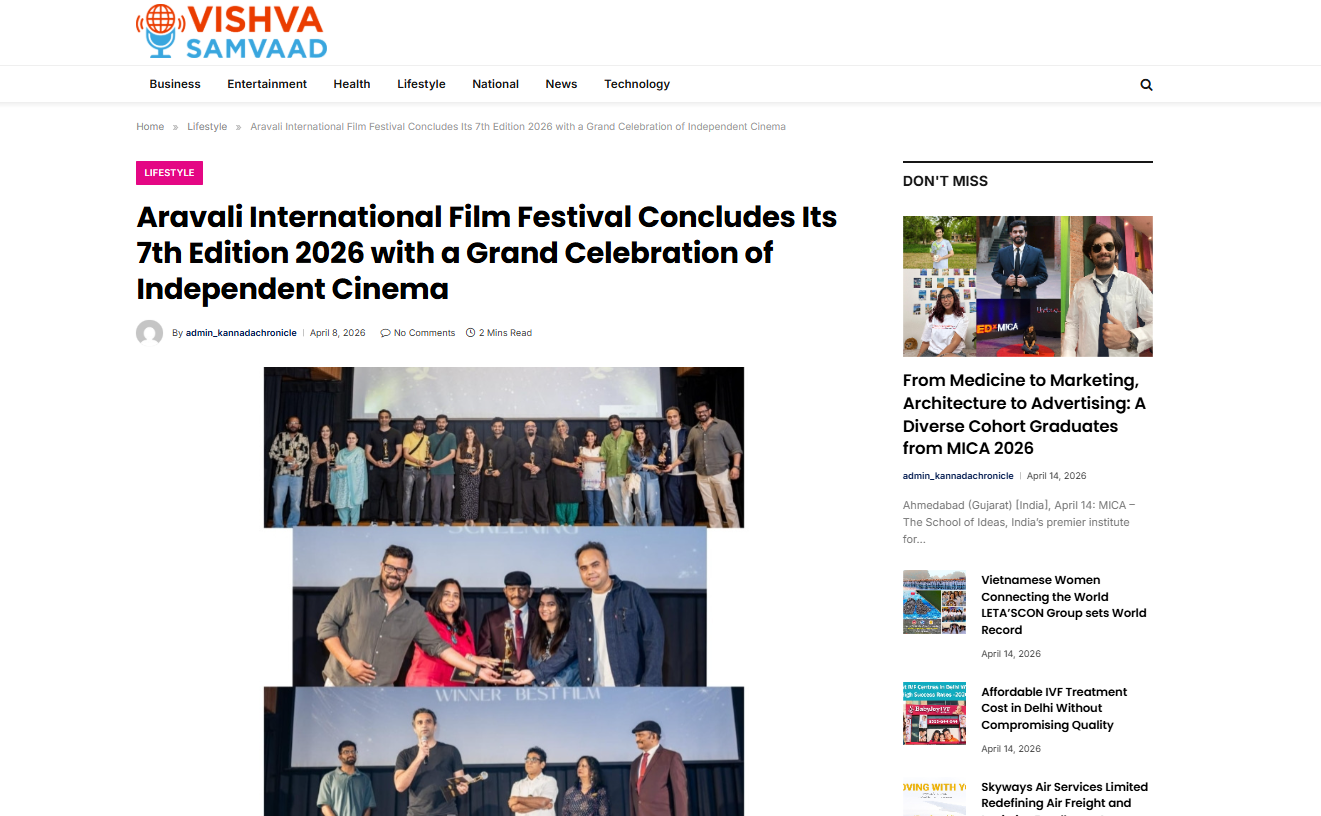Click the author avatar icon
This screenshot has width=1321, height=816.
pos(150,333)
